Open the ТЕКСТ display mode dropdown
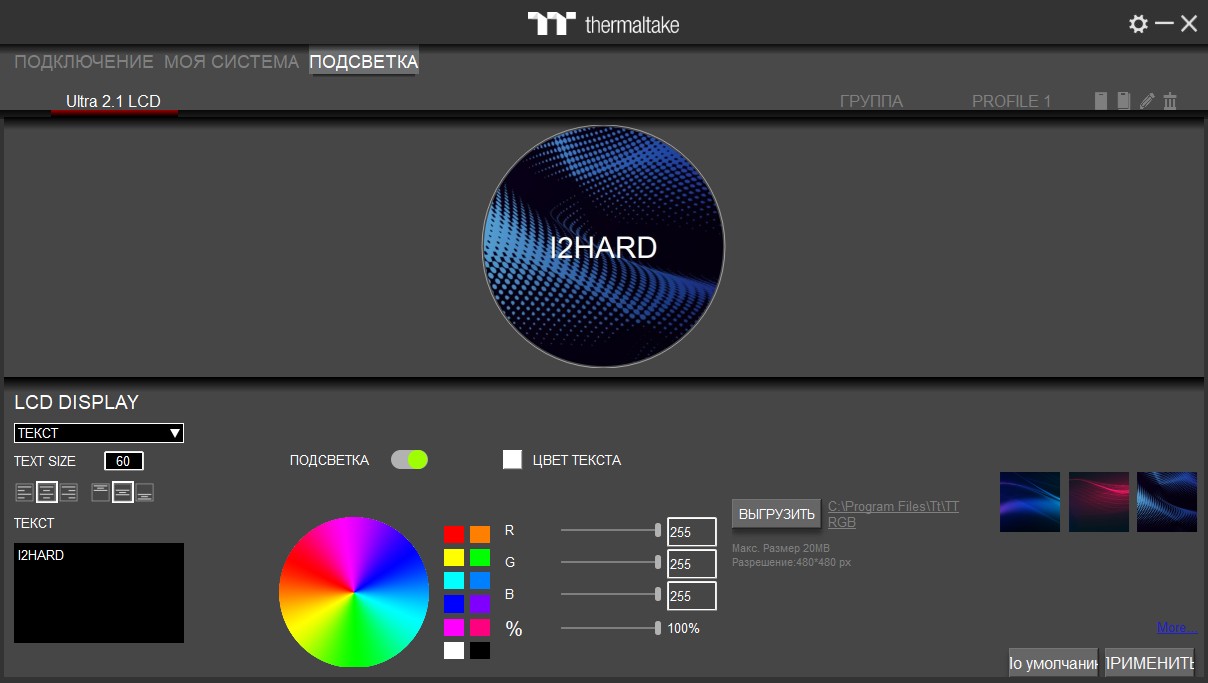The width and height of the screenshot is (1208, 683). click(99, 433)
